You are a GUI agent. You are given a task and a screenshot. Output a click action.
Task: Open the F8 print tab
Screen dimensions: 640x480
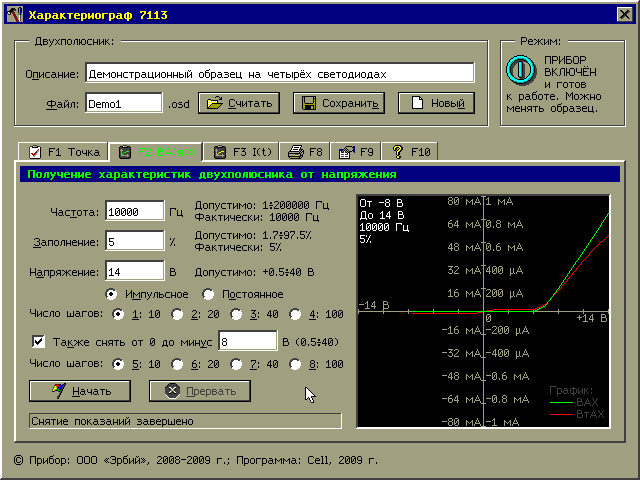[x=304, y=152]
